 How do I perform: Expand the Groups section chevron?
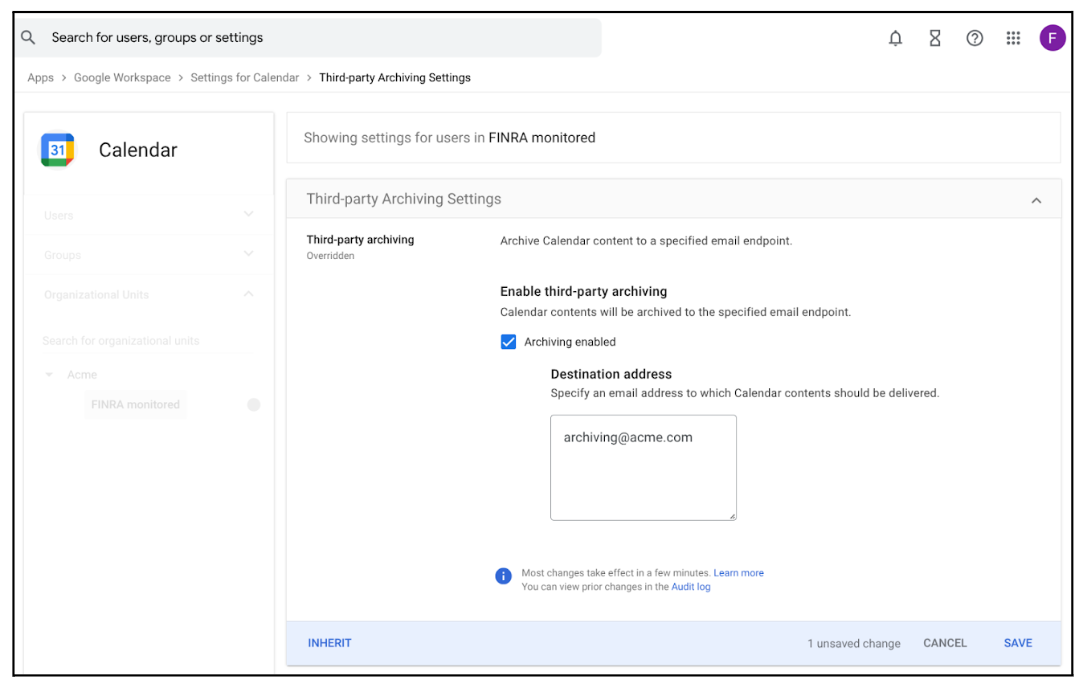click(x=248, y=254)
